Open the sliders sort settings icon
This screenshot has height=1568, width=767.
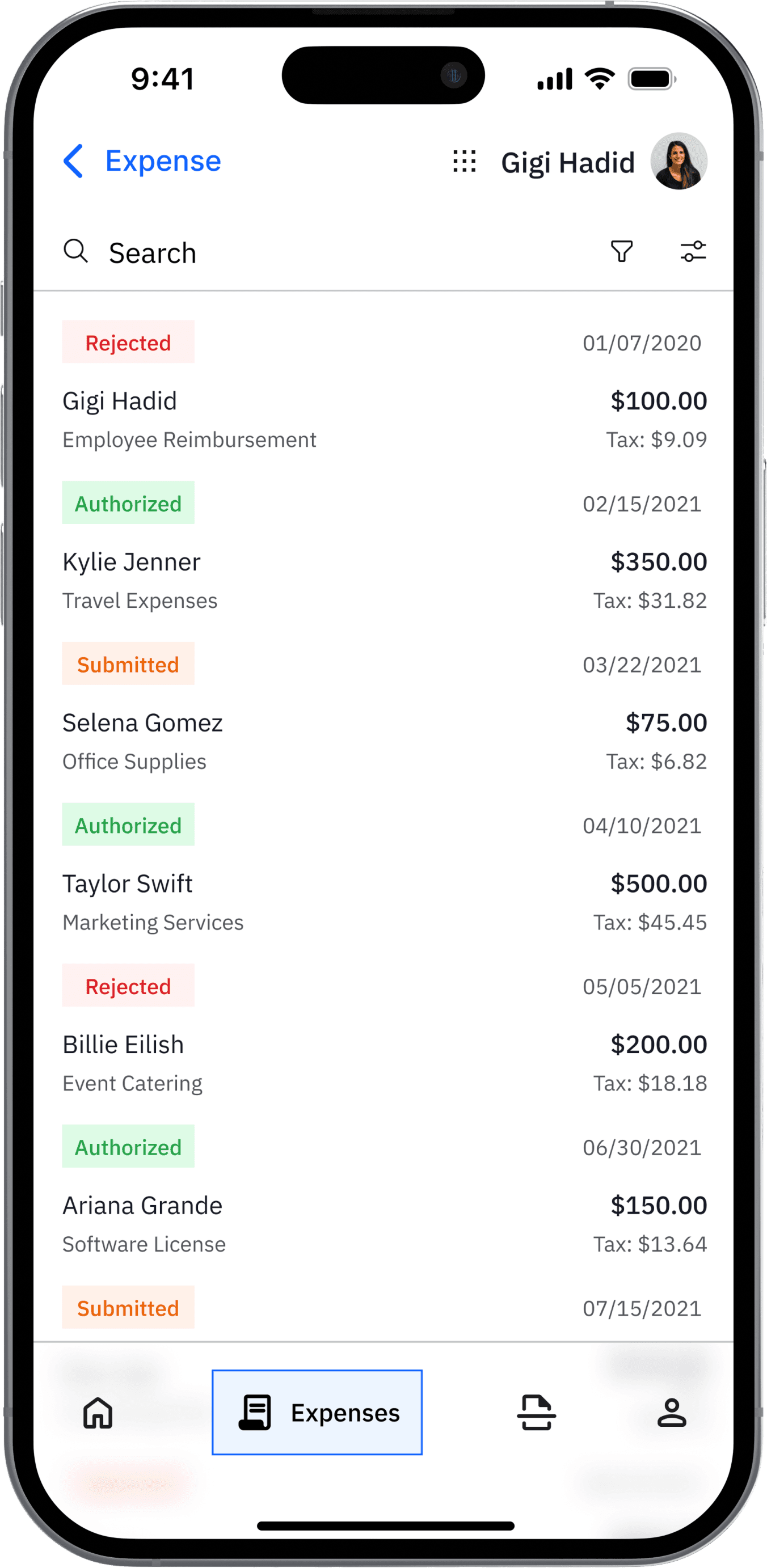point(693,251)
